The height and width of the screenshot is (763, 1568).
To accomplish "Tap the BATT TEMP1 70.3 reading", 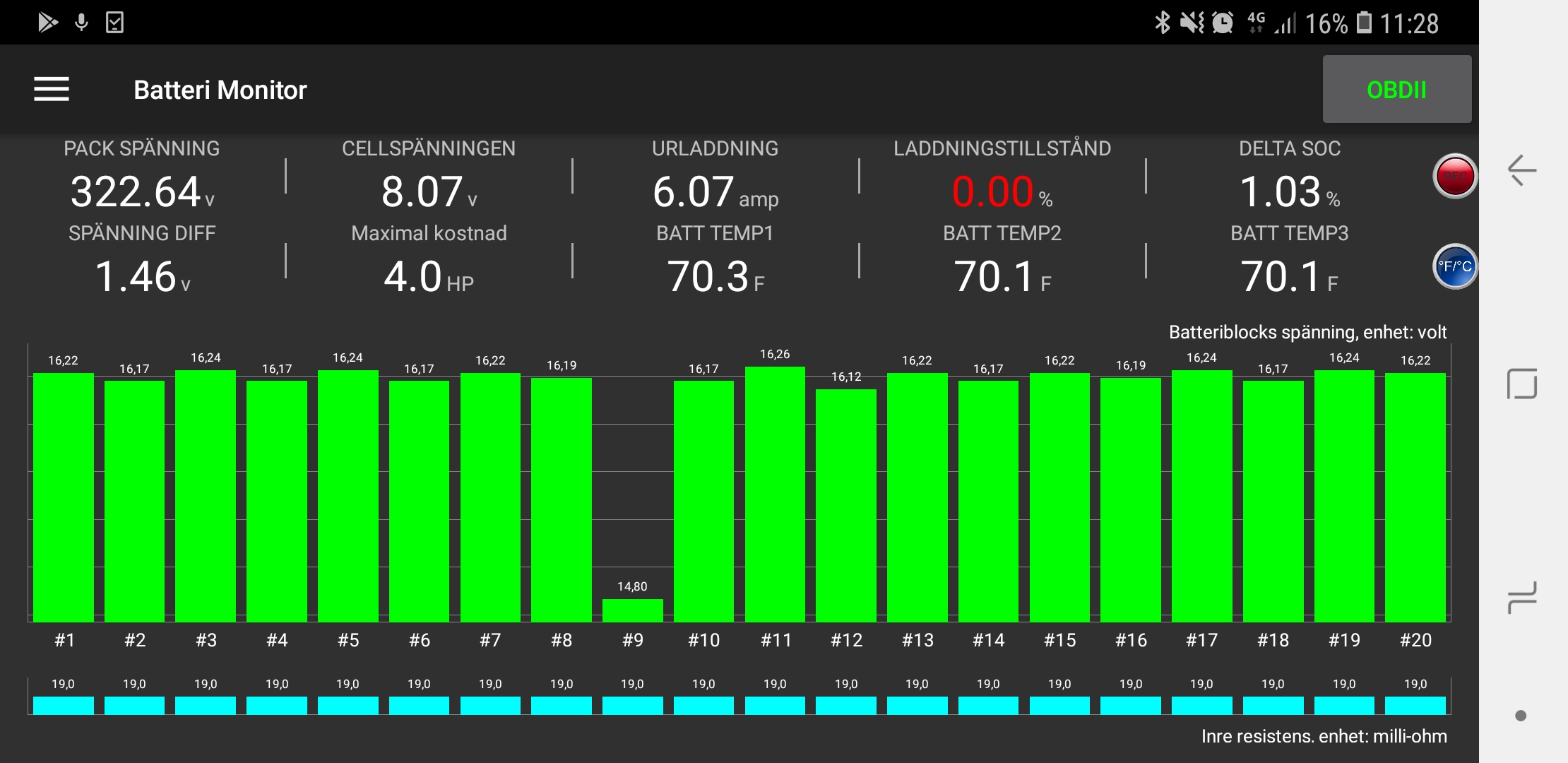I will pyautogui.click(x=708, y=276).
